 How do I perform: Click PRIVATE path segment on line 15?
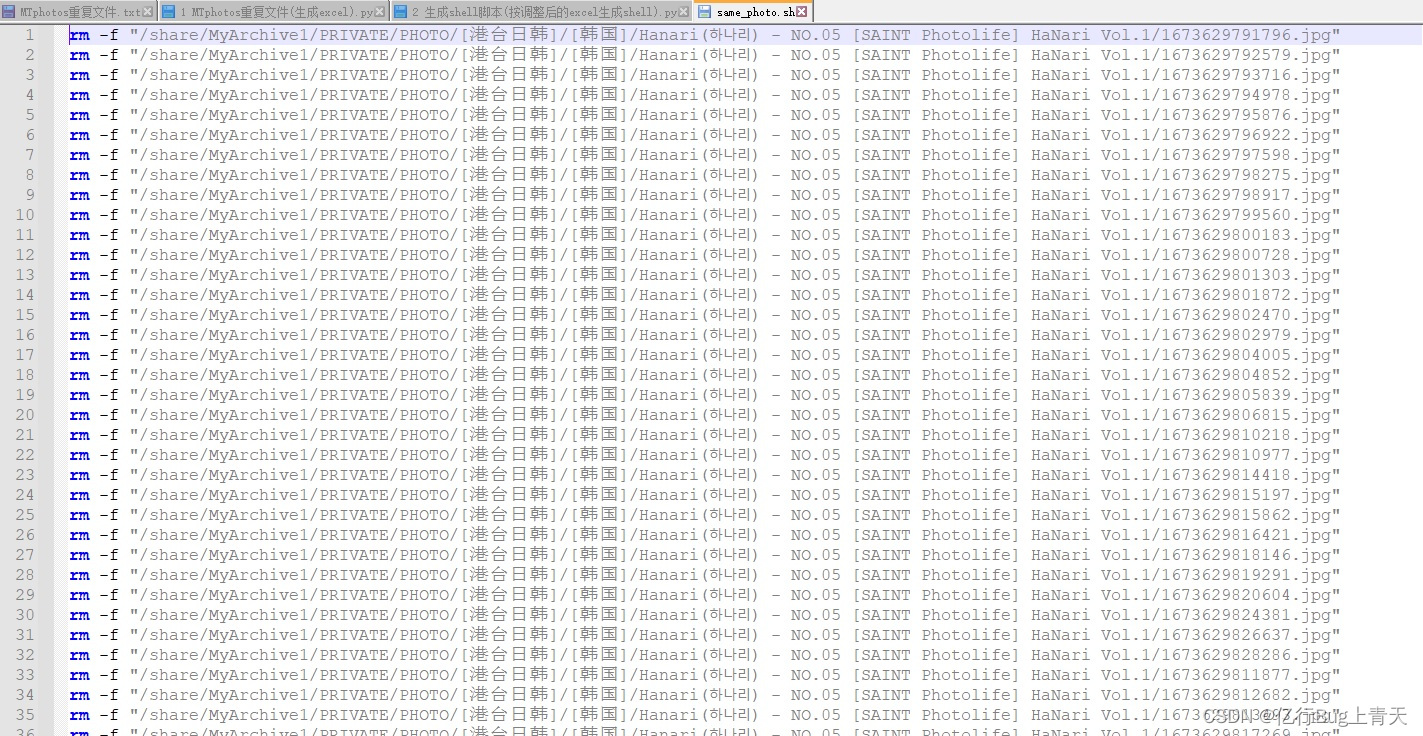click(x=354, y=315)
